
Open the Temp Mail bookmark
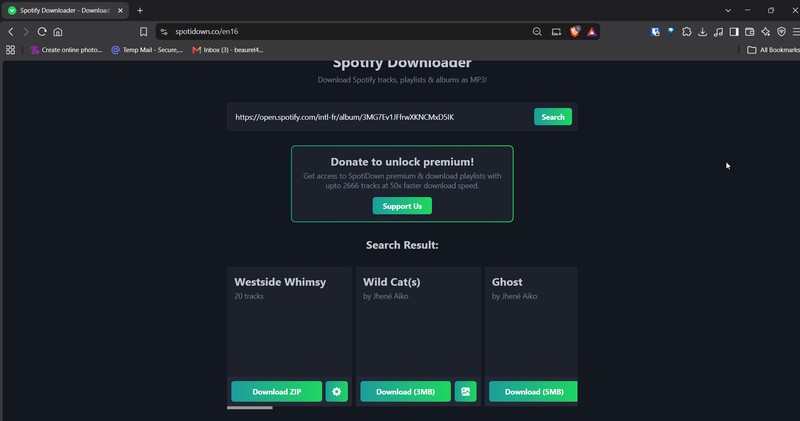click(x=147, y=50)
